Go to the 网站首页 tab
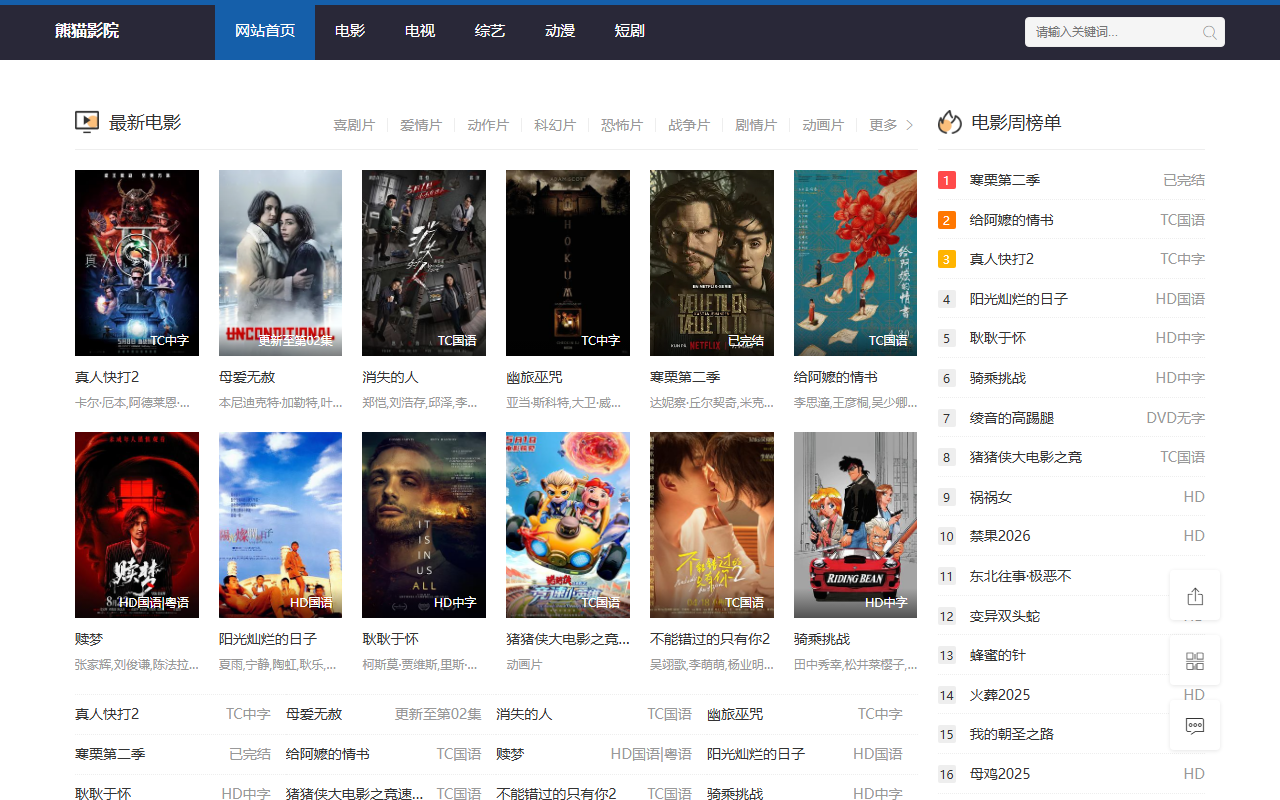 click(265, 31)
